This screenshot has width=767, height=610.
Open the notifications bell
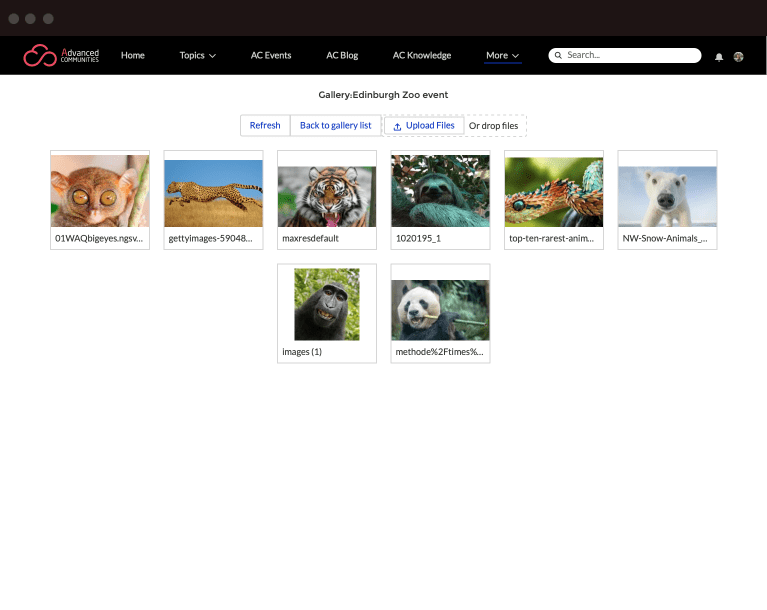(719, 57)
